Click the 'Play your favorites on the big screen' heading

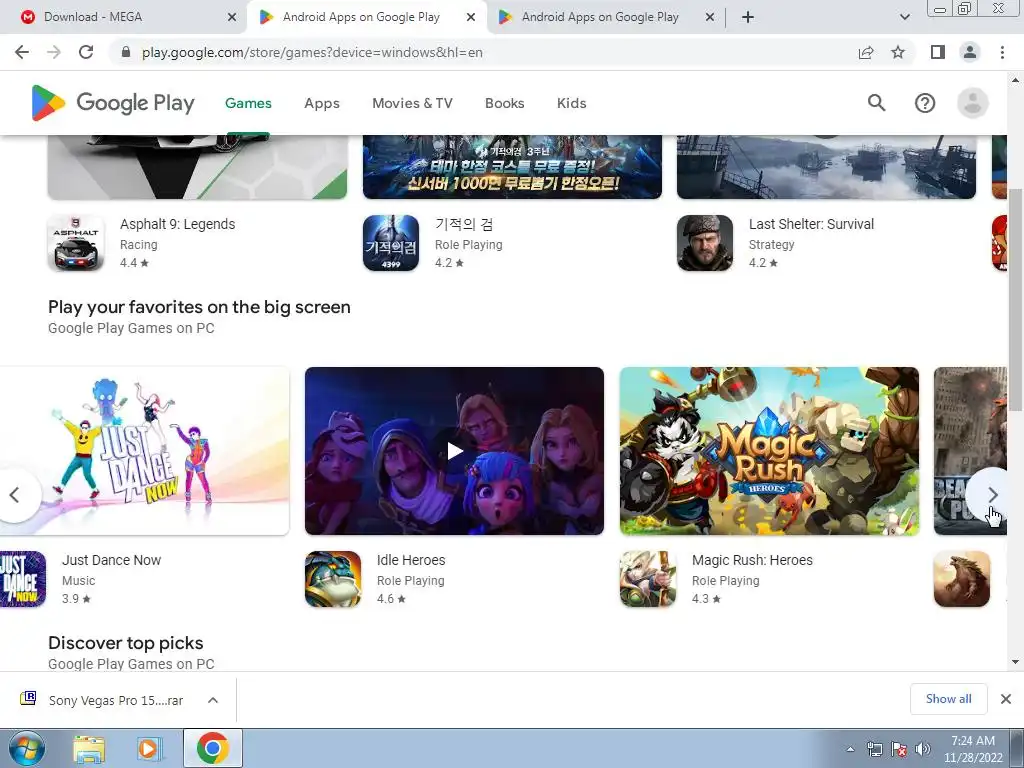click(x=199, y=307)
